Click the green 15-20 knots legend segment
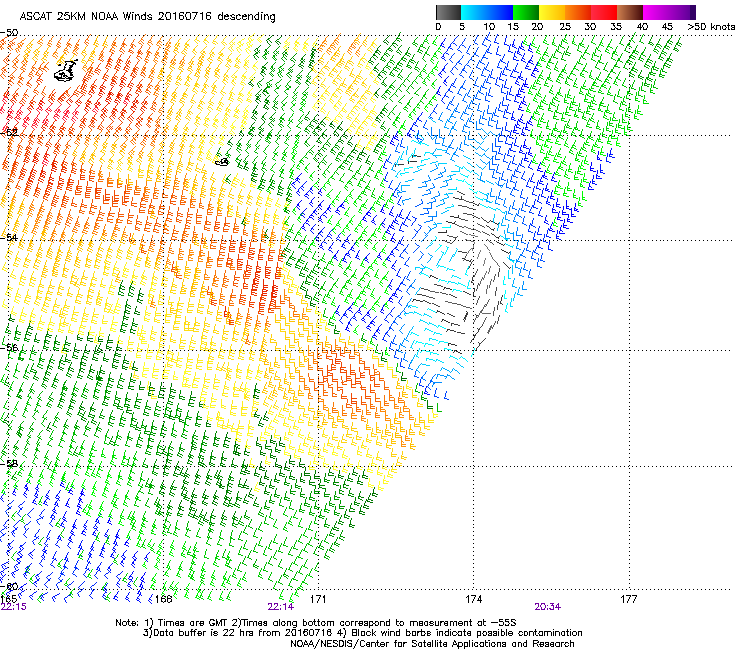 [x=526, y=12]
